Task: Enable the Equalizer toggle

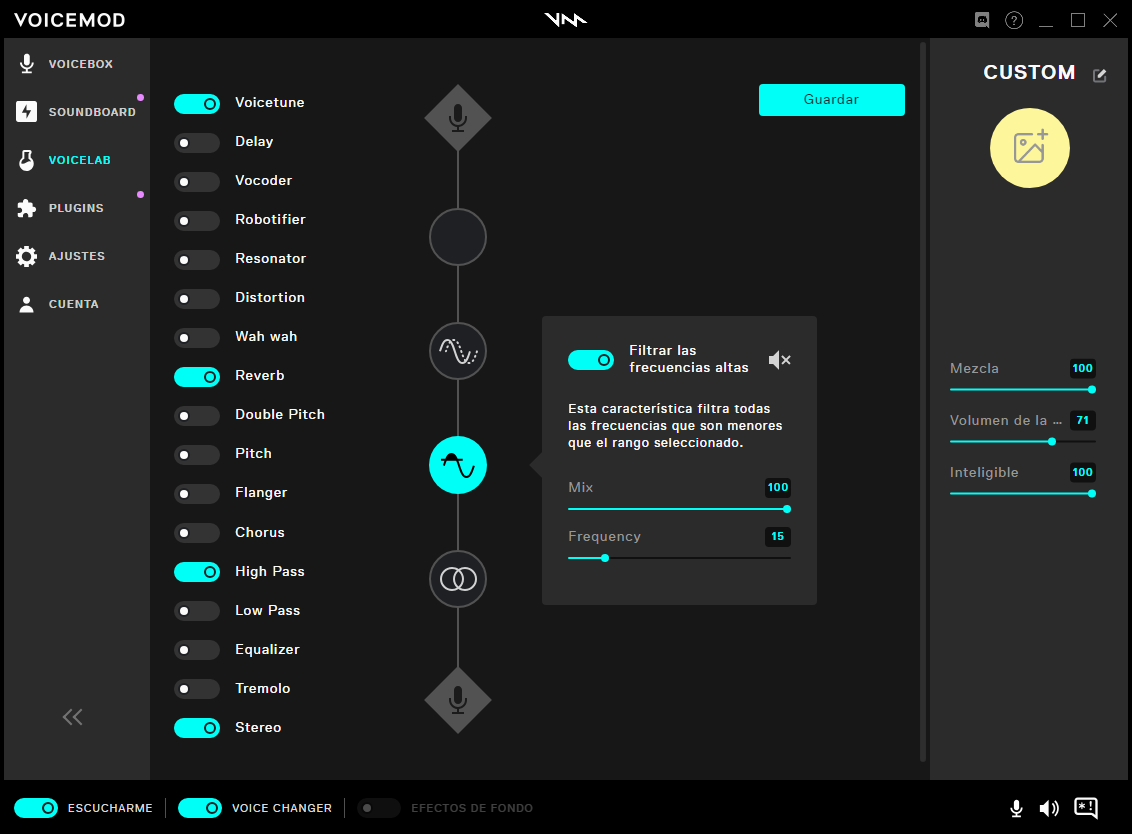Action: pyautogui.click(x=197, y=651)
